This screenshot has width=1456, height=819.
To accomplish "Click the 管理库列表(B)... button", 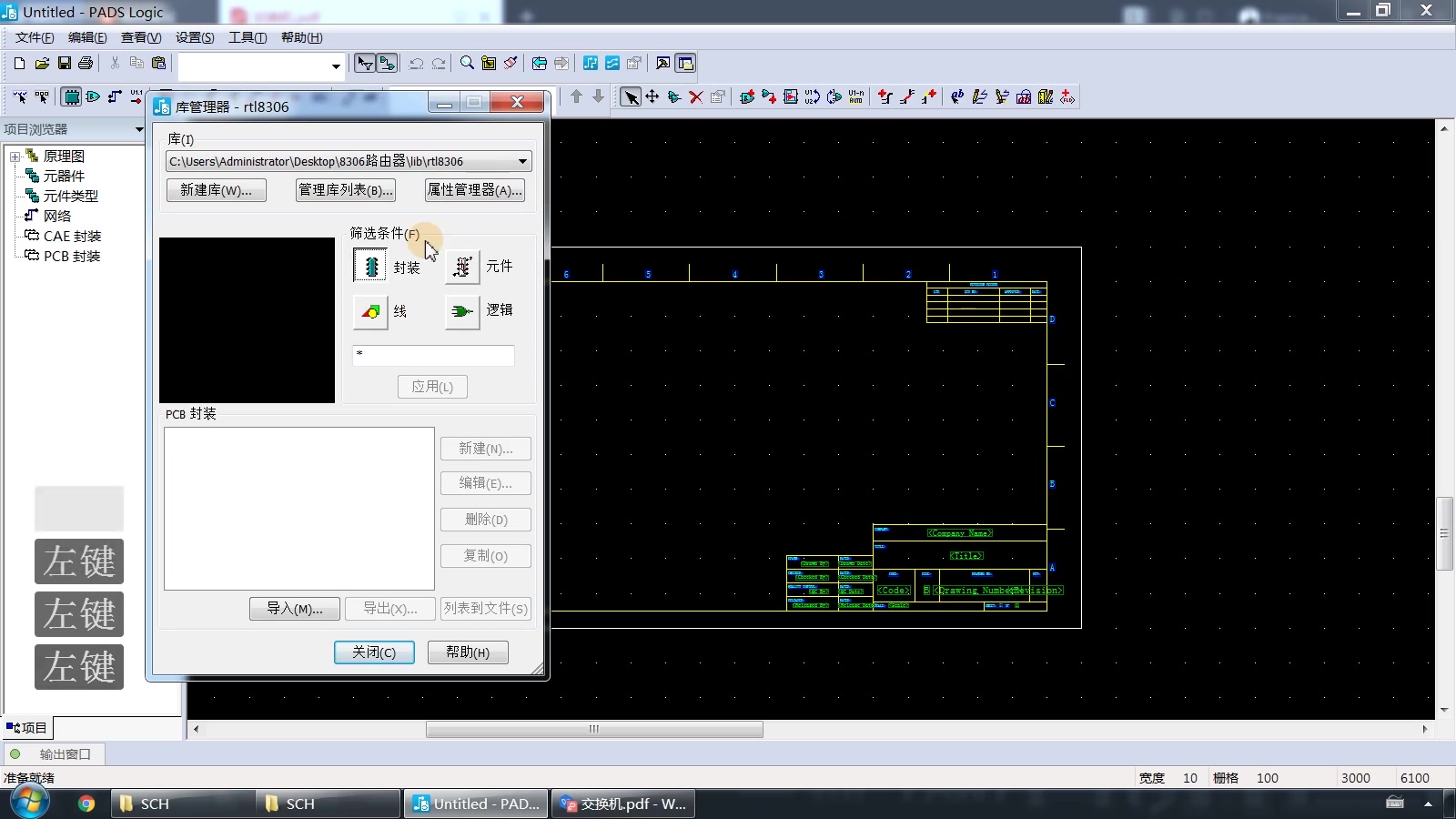I will 346,190.
